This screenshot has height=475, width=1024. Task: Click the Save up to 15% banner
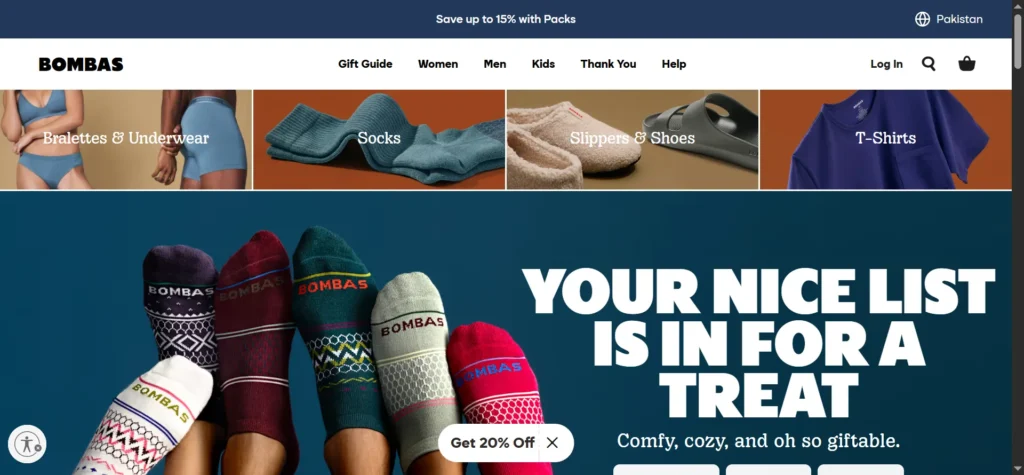coord(505,19)
